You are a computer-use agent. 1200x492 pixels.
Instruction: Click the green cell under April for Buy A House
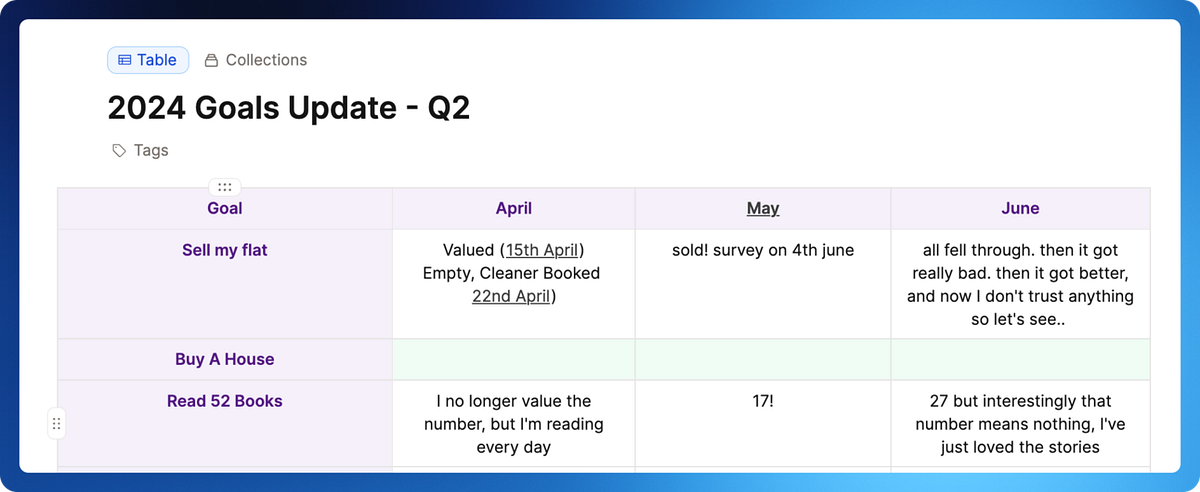point(514,360)
